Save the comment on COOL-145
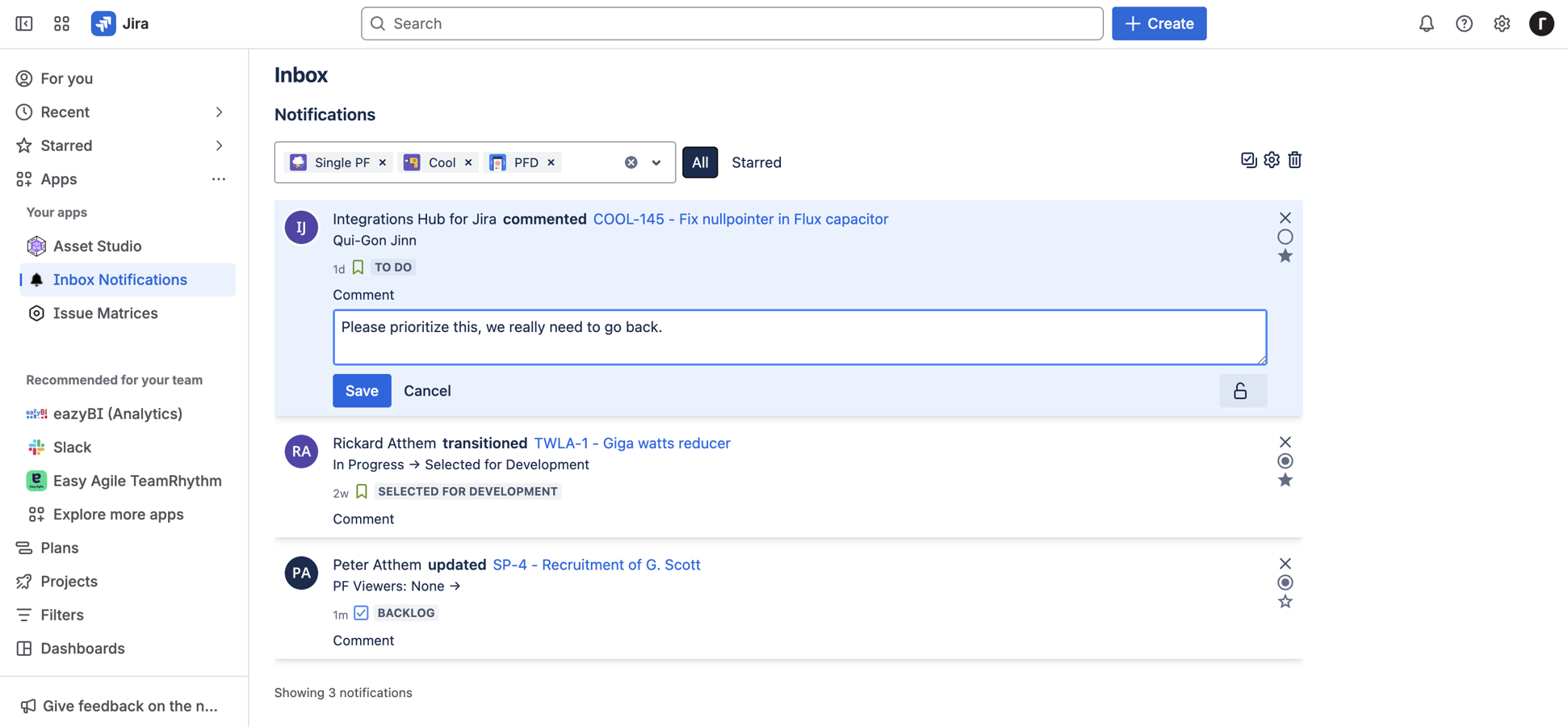This screenshot has width=1568, height=727. [x=361, y=391]
